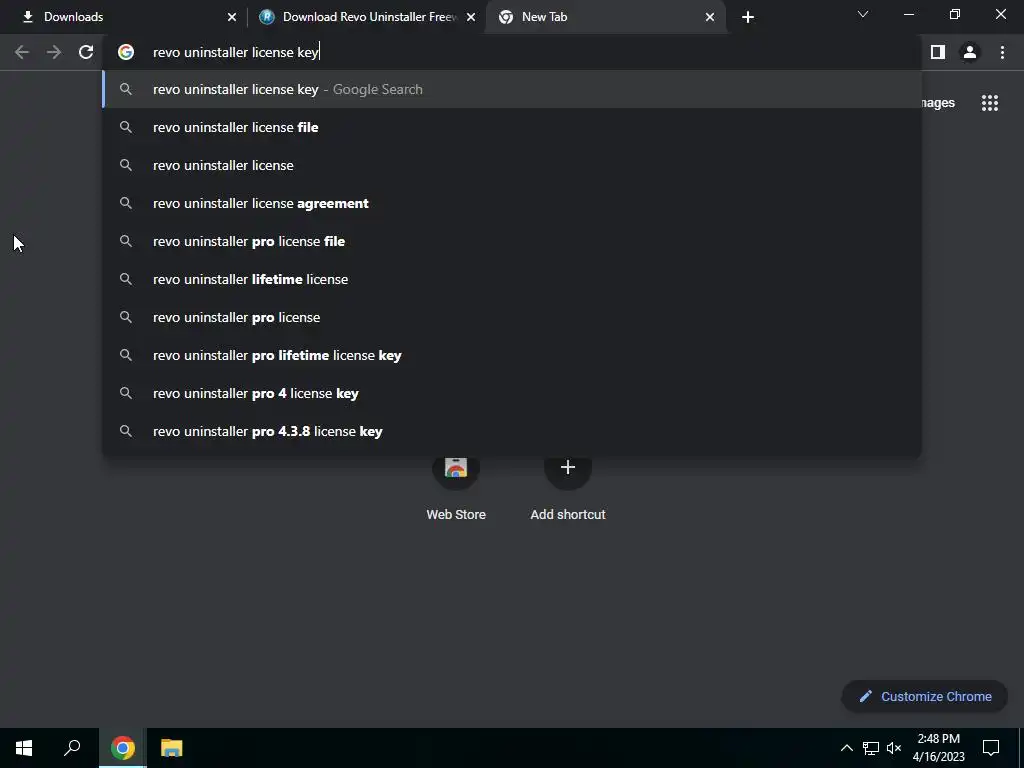
Task: Show hidden system tray icons
Action: pos(846,748)
